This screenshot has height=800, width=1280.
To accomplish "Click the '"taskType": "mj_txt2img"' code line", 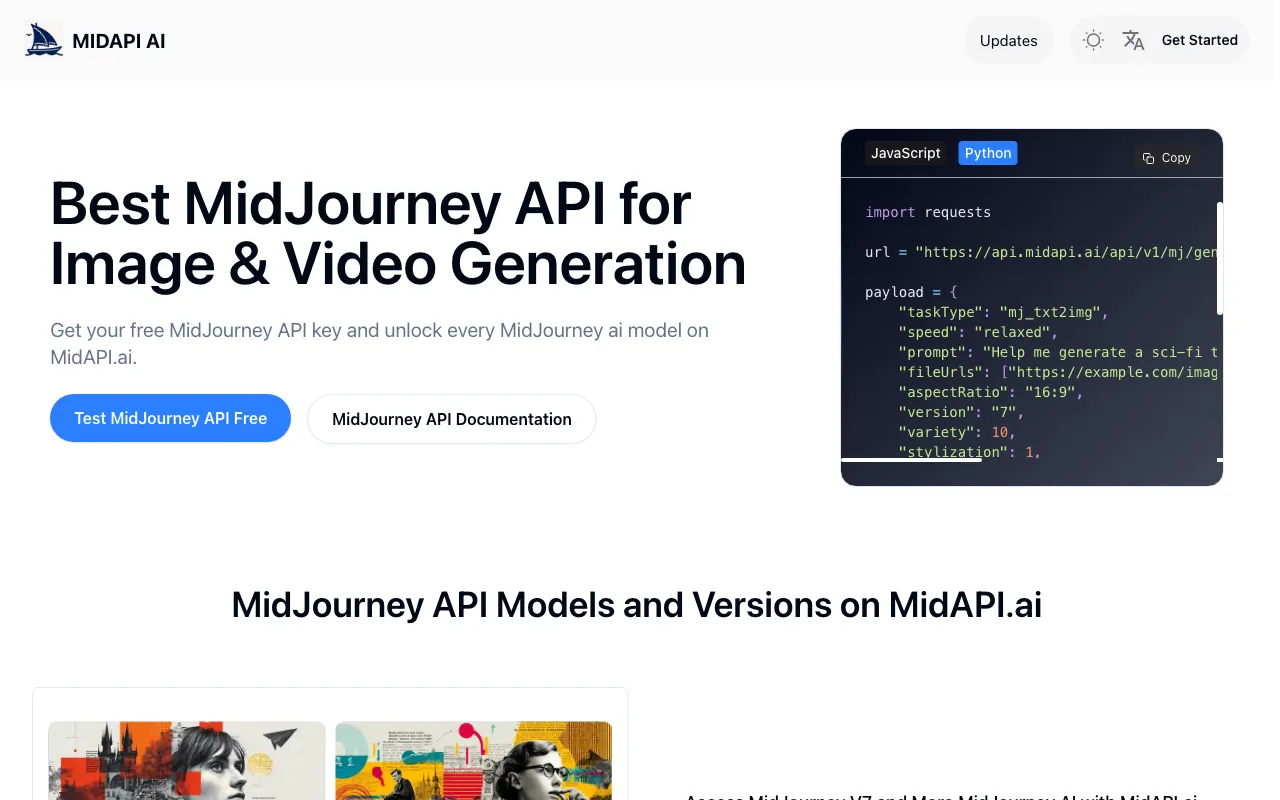I will 1003,312.
